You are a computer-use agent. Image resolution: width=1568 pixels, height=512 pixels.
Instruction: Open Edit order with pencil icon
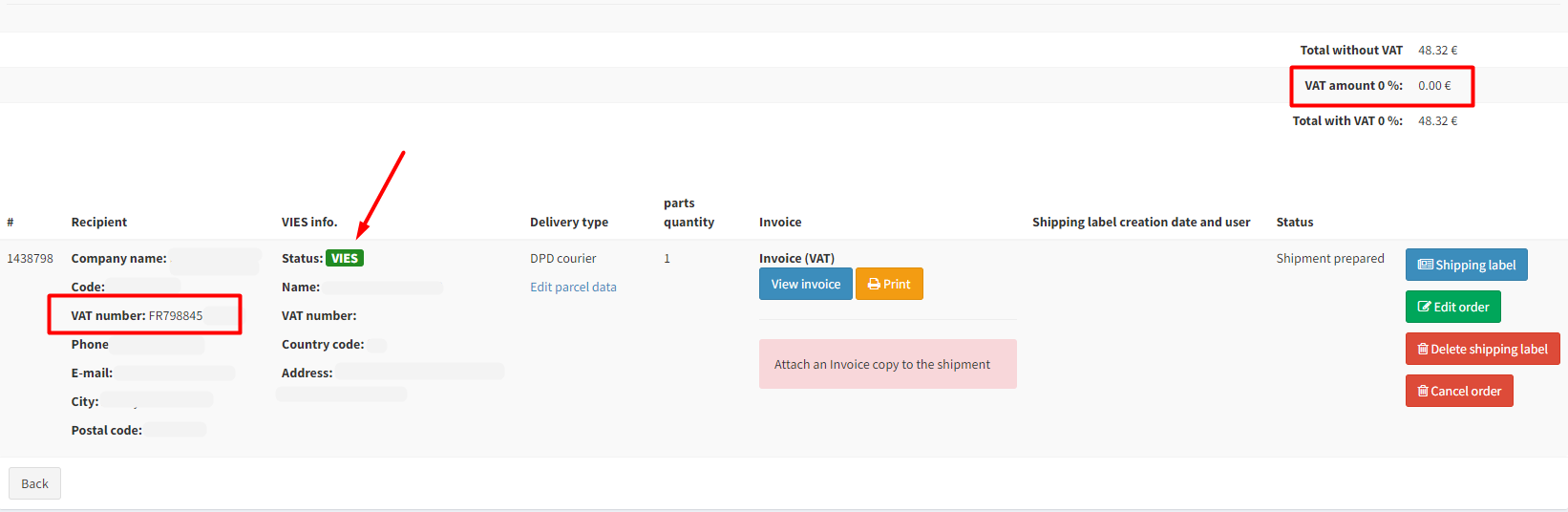[x=1452, y=307]
